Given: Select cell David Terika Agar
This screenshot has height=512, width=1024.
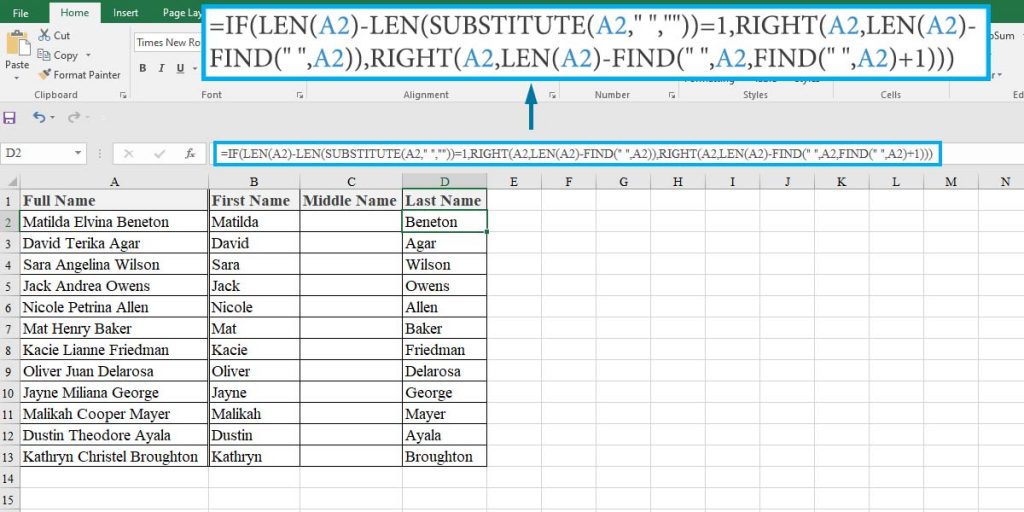Looking at the screenshot, I should coord(114,243).
